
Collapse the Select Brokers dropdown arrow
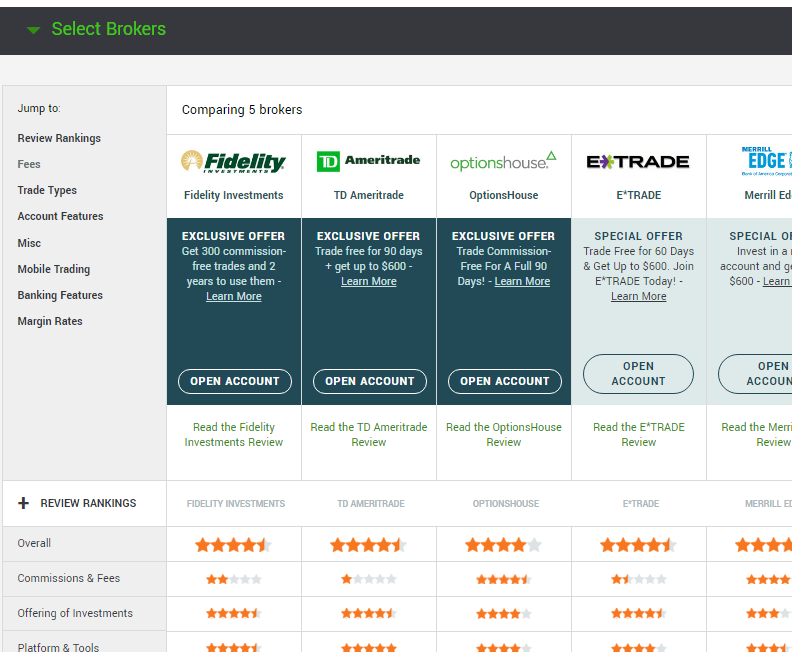pos(33,30)
